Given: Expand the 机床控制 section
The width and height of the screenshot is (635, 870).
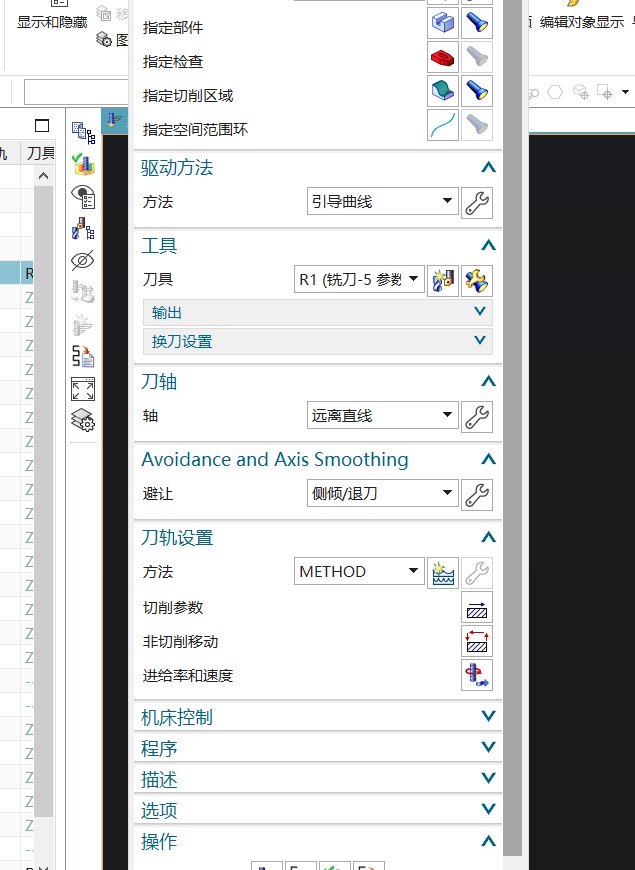Looking at the screenshot, I should pos(318,717).
